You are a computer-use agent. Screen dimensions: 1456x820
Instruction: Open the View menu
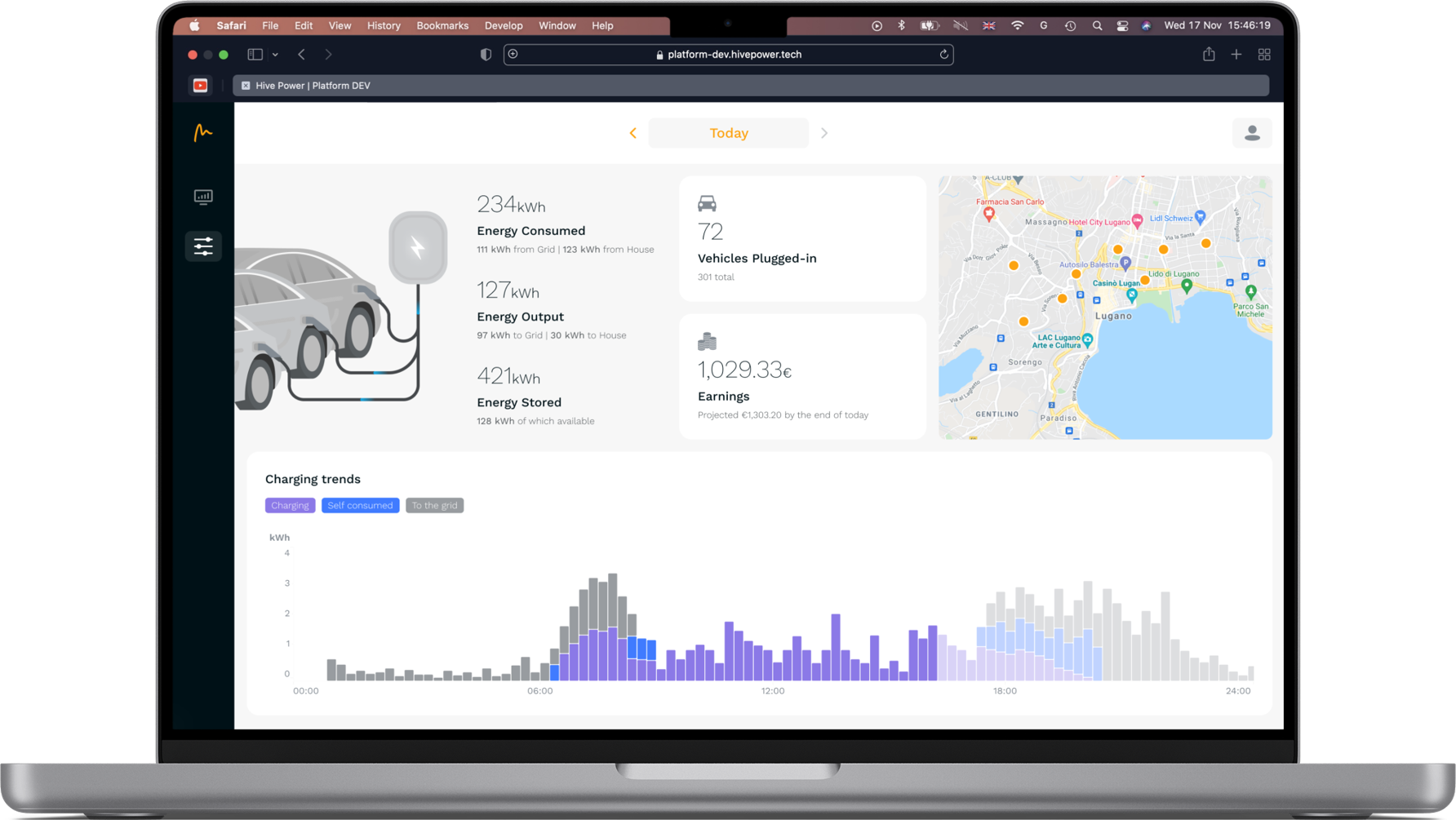340,25
